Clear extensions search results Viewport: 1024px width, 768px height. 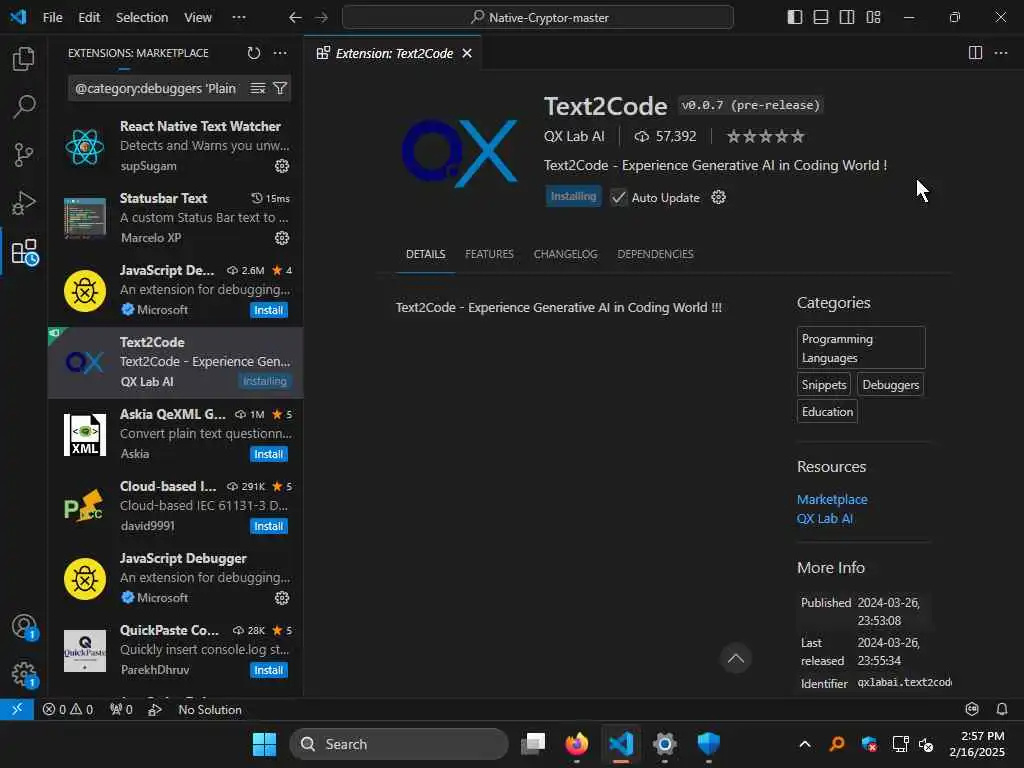click(258, 88)
